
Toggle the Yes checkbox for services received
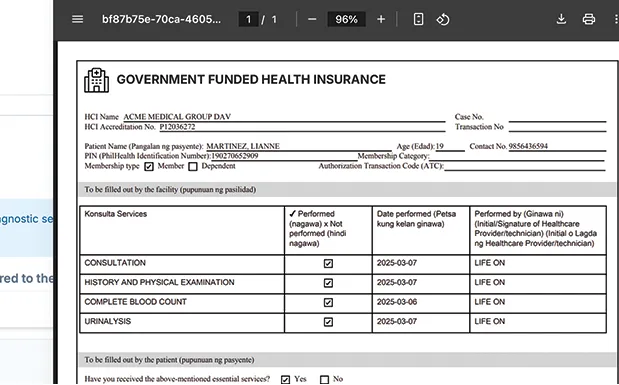[x=285, y=379]
